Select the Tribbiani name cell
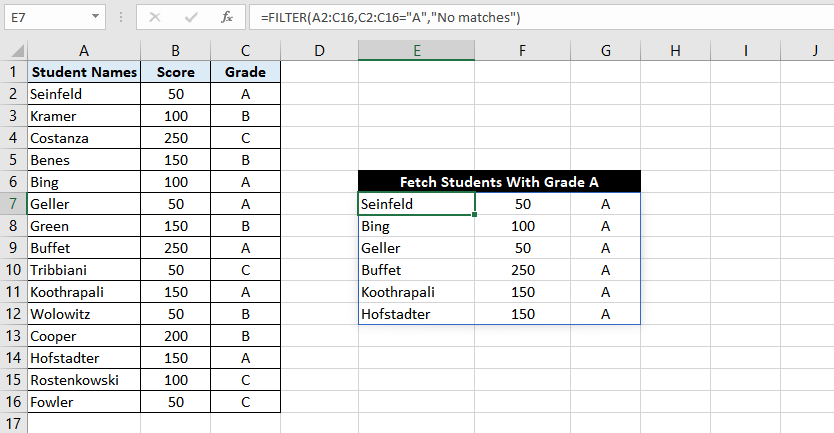834x433 pixels. point(84,270)
